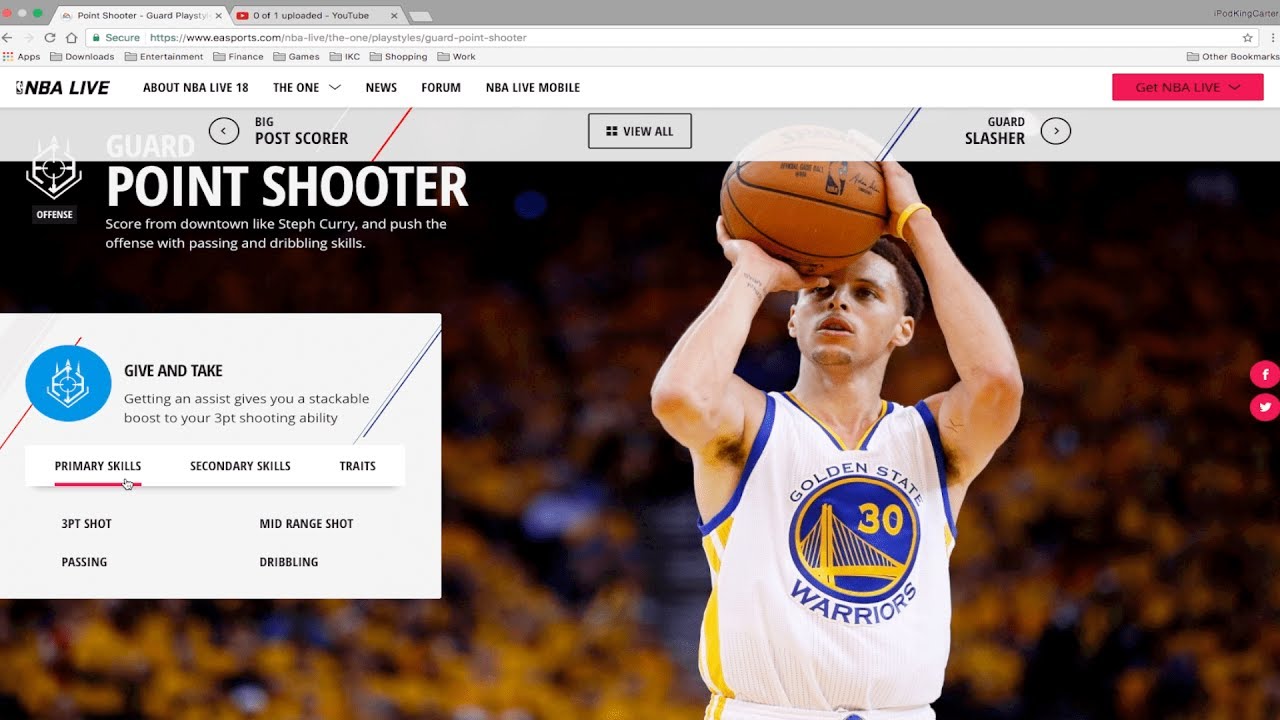The height and width of the screenshot is (720, 1280).
Task: Open Shopping bookmarks folder
Action: pos(399,57)
